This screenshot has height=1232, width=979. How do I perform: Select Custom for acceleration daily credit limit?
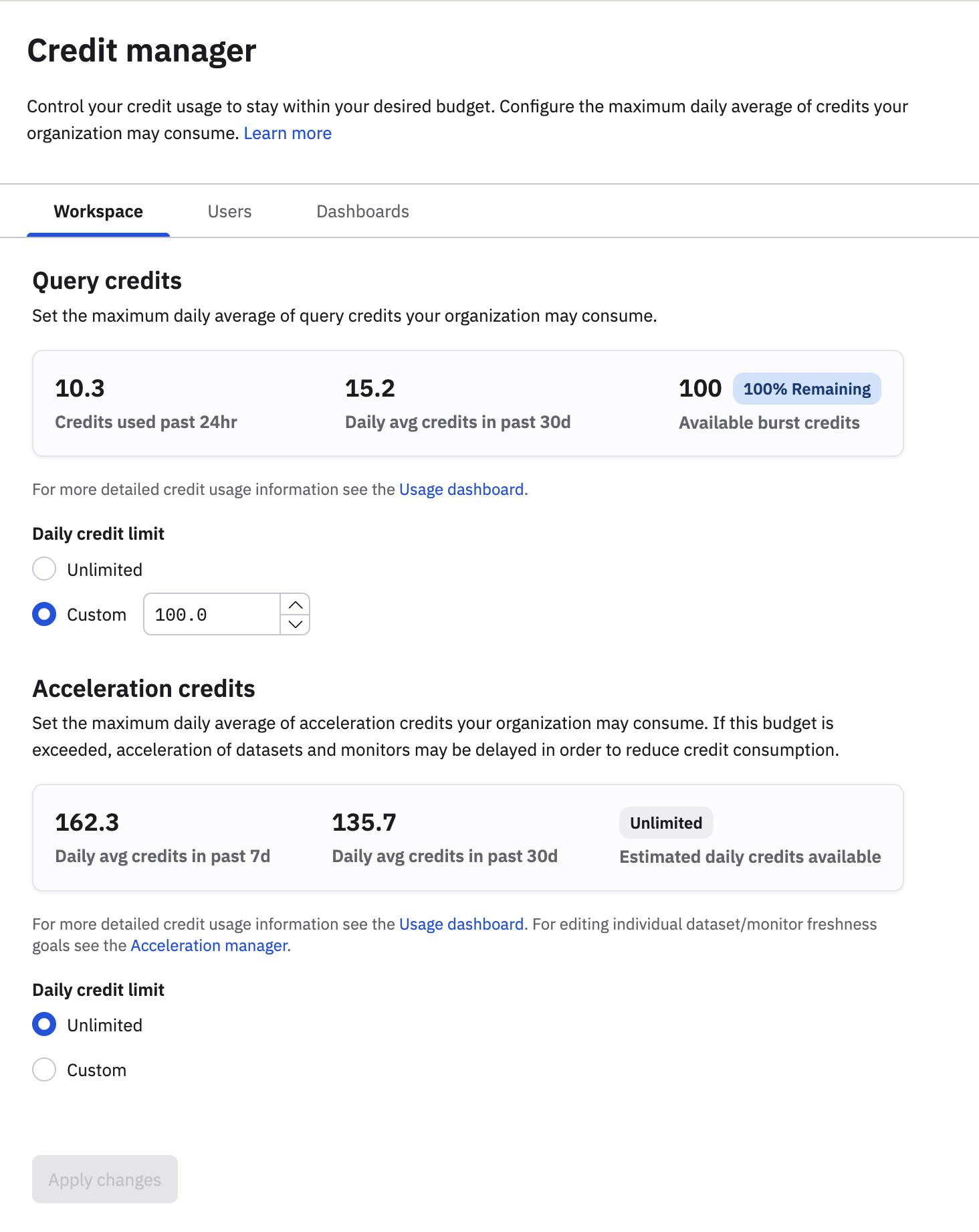(44, 1069)
